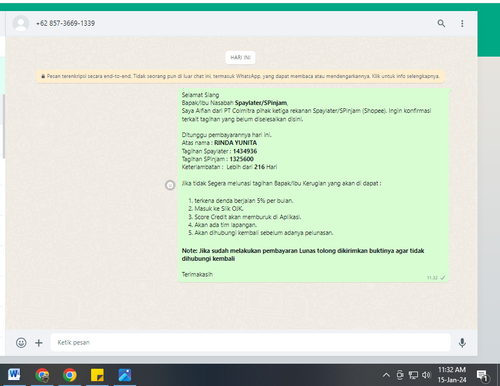The image size is (500, 386).
Task: Click name RINDA YUNITA in message
Action: click(x=235, y=143)
